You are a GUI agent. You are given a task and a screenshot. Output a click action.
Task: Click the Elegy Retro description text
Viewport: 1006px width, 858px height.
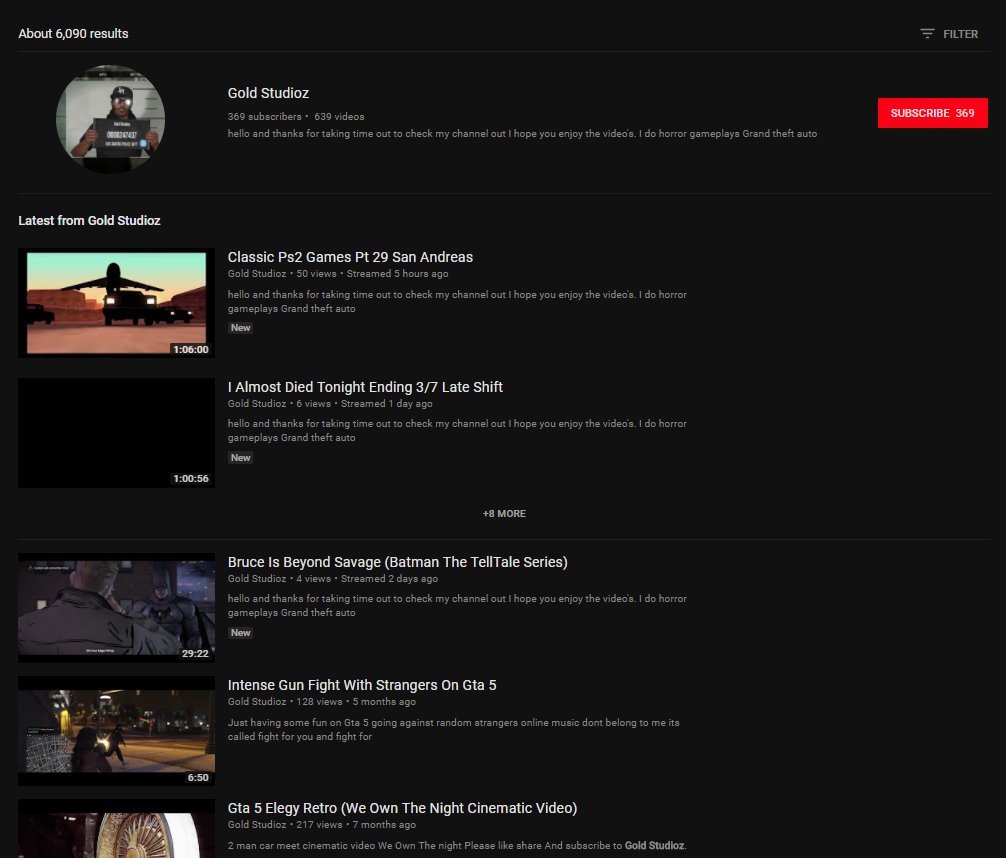pyautogui.click(x=457, y=846)
